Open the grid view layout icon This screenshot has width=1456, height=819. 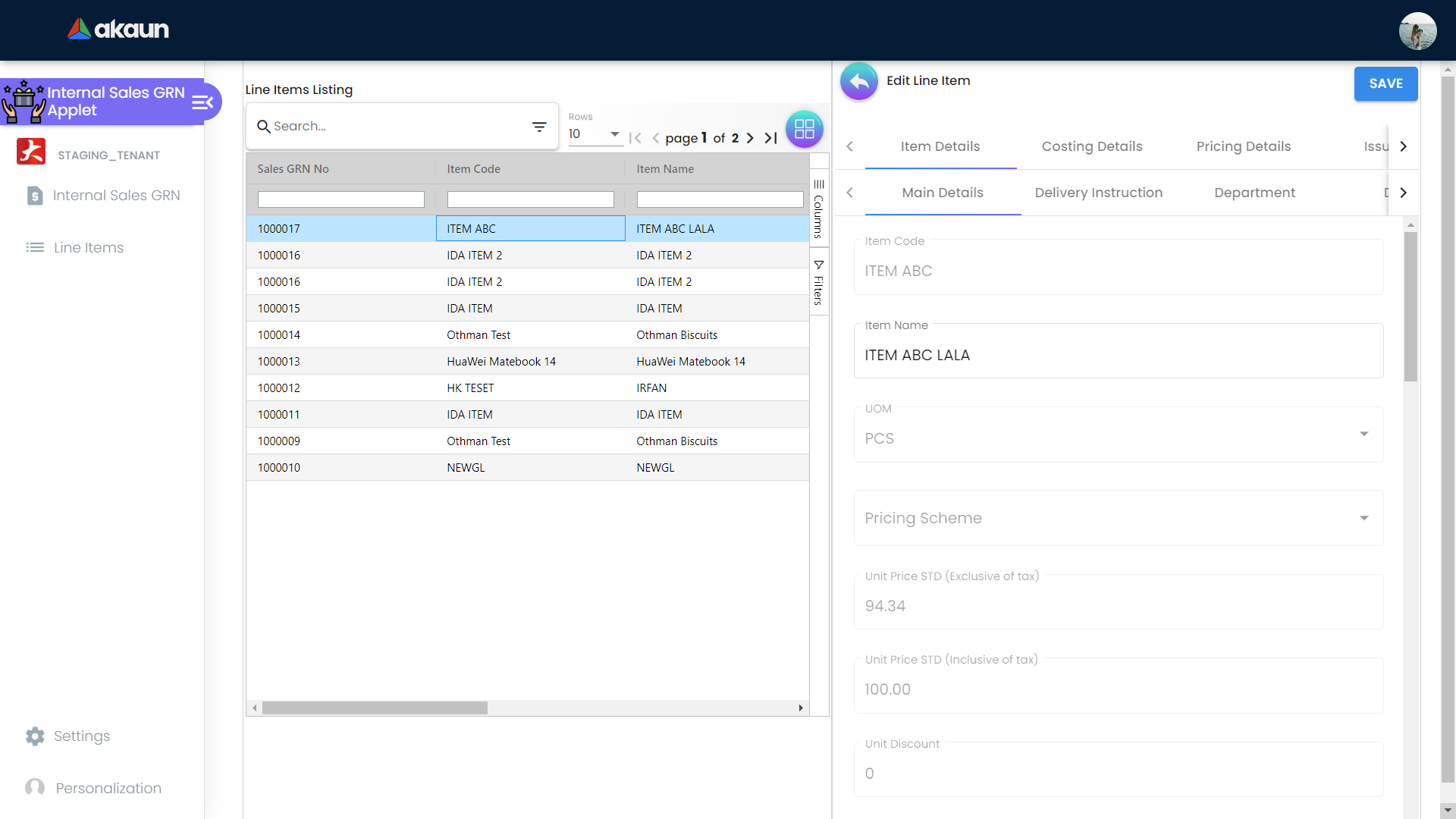pos(804,129)
